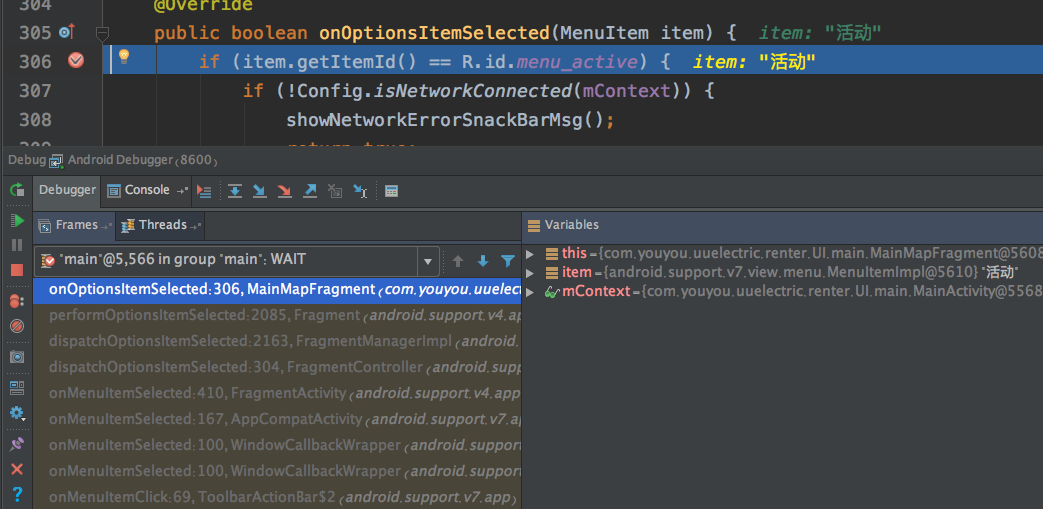Screen dimensions: 1043x509
Task: Select the 'this' variable row
Action: 783,254
